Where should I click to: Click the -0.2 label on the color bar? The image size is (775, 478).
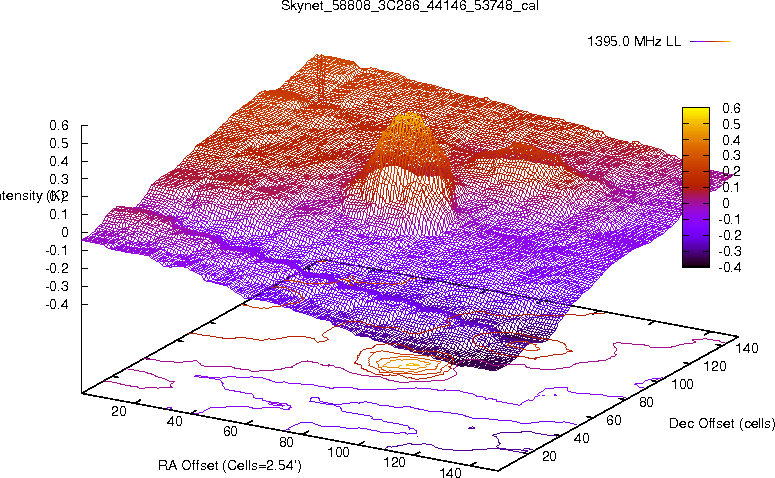click(730, 235)
